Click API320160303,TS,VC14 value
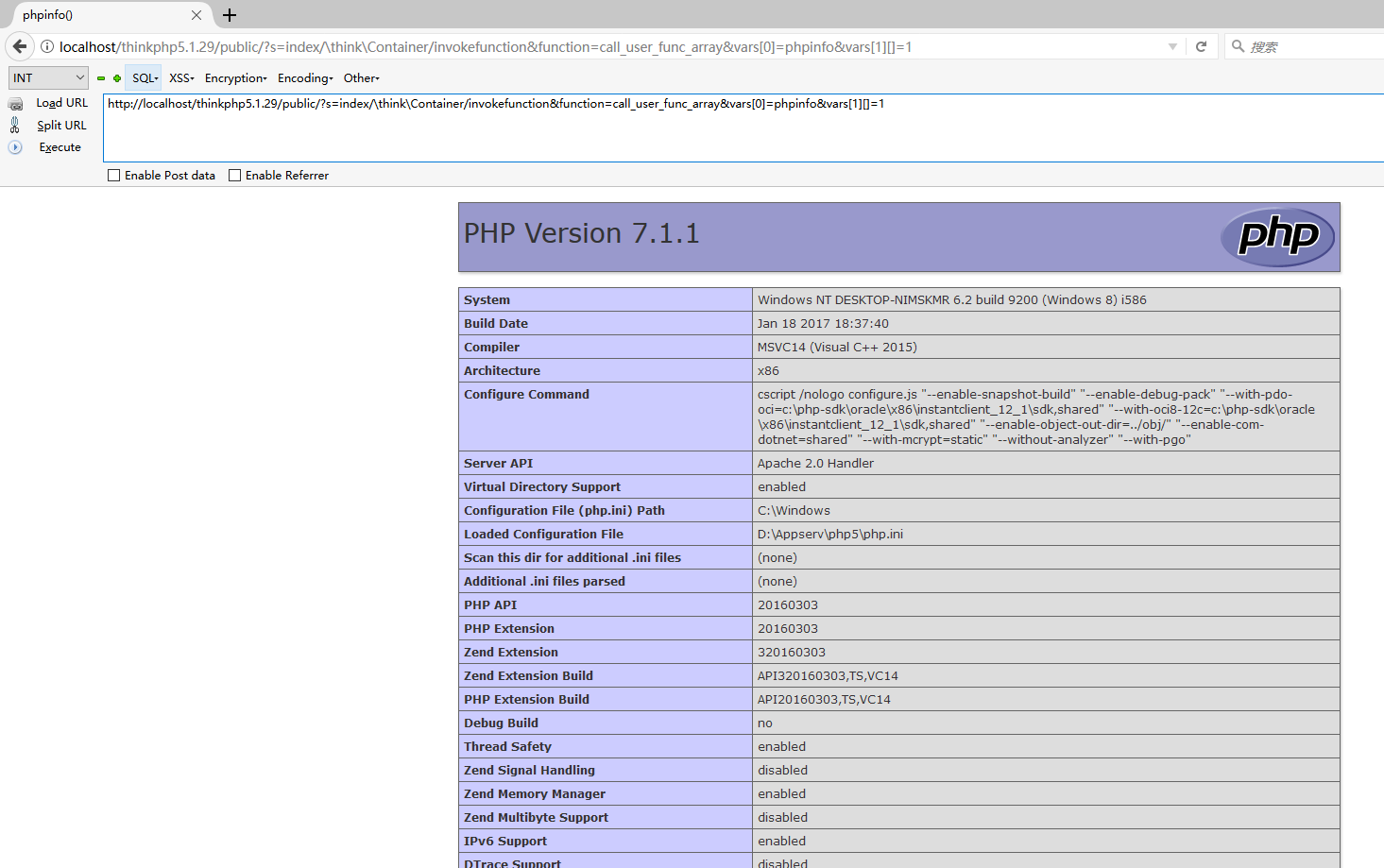This screenshot has width=1384, height=868. click(828, 676)
